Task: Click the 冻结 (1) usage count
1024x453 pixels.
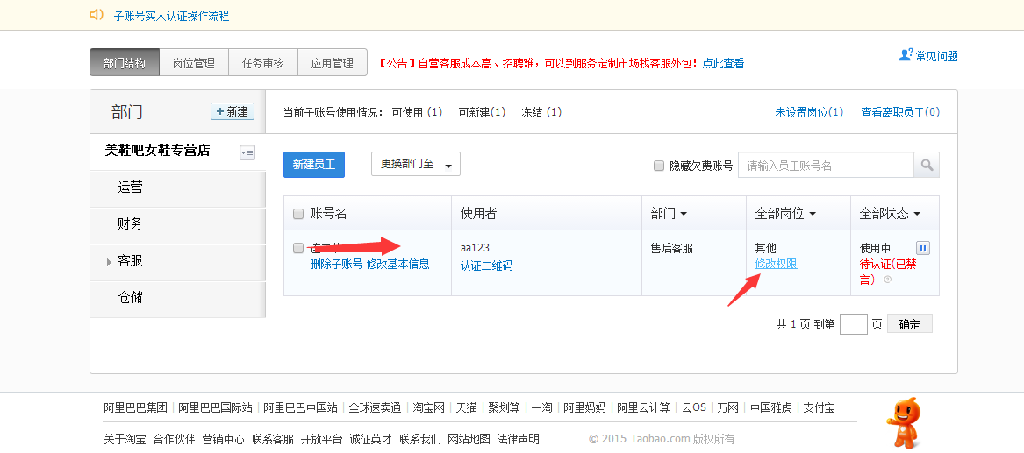Action: 541,112
